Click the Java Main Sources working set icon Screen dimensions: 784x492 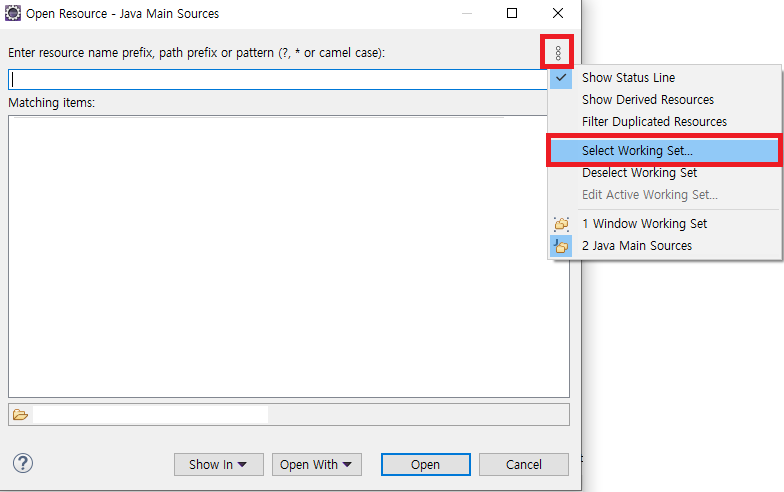(x=561, y=246)
